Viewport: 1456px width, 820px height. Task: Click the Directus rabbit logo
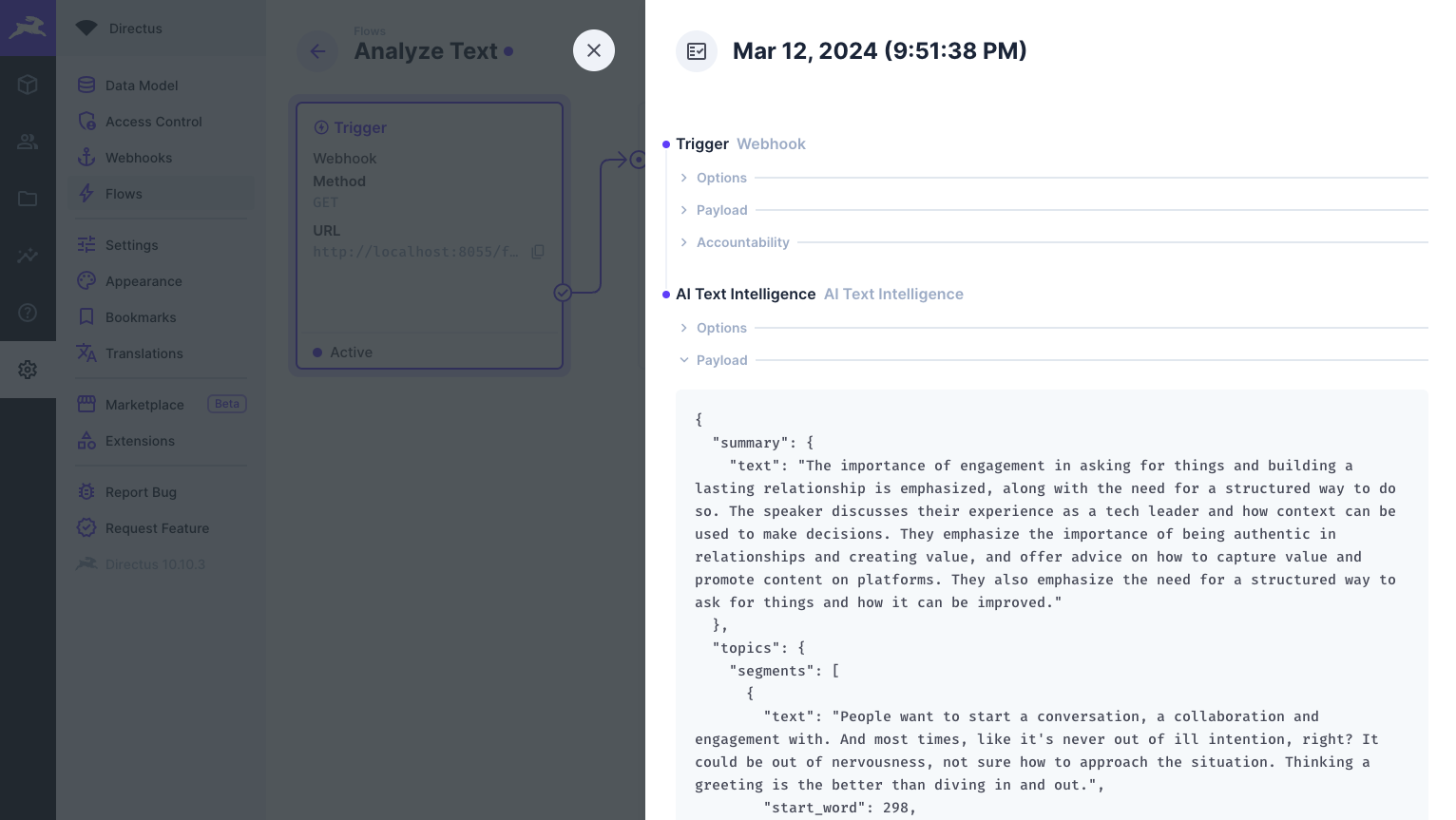click(28, 28)
